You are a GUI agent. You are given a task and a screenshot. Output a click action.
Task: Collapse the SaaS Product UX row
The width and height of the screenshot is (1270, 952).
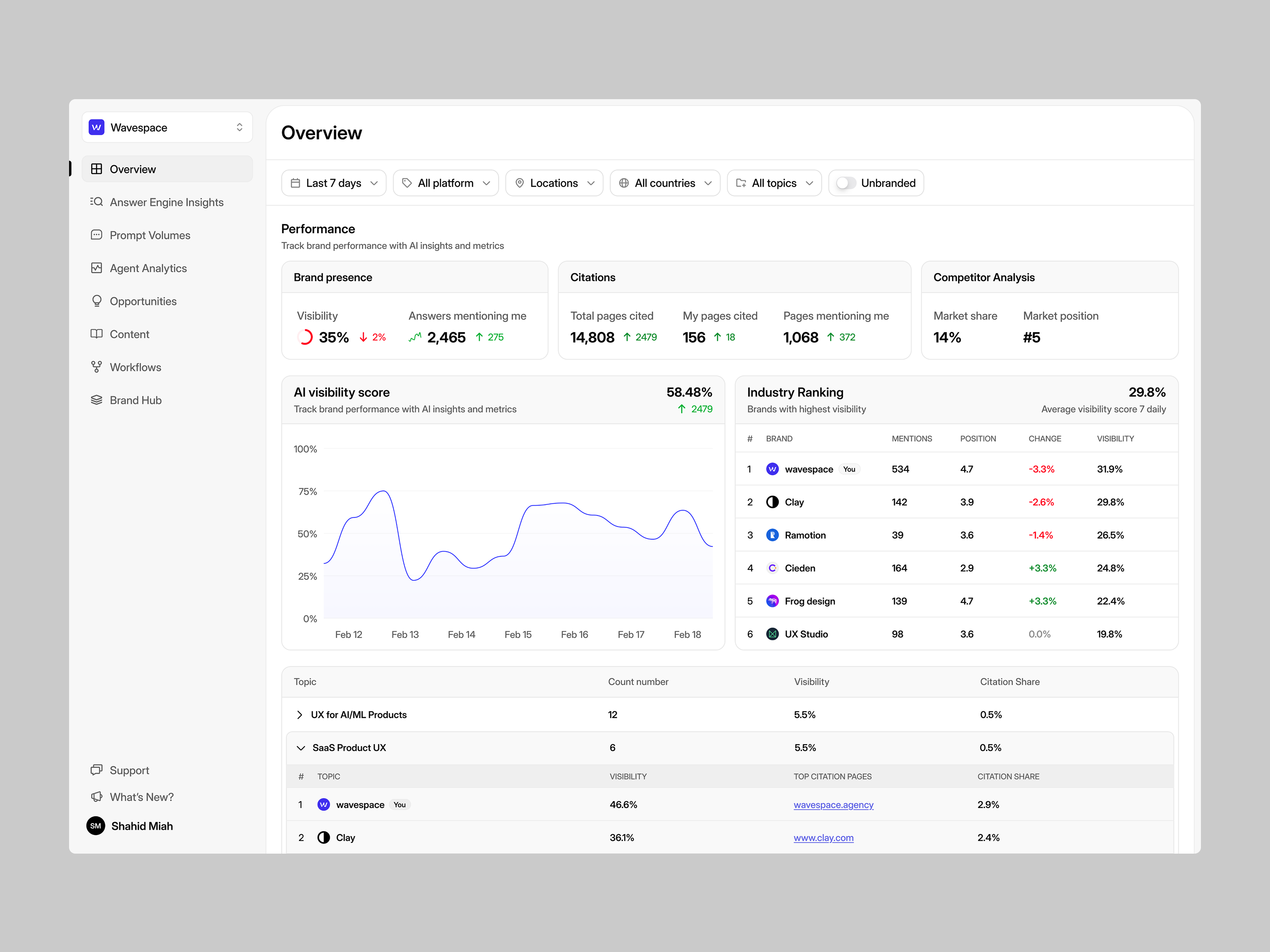click(300, 748)
